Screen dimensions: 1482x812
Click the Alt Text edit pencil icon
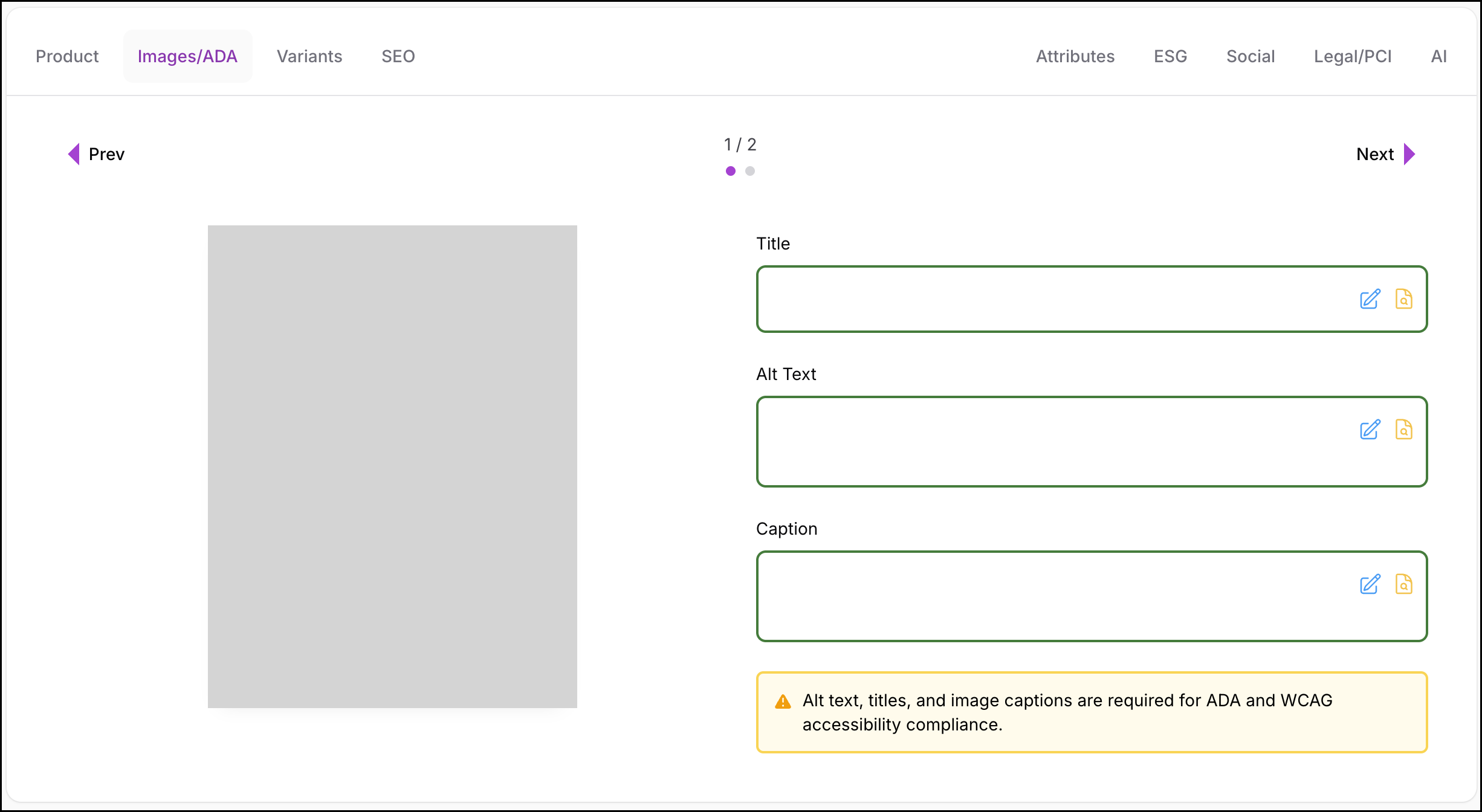(1370, 430)
